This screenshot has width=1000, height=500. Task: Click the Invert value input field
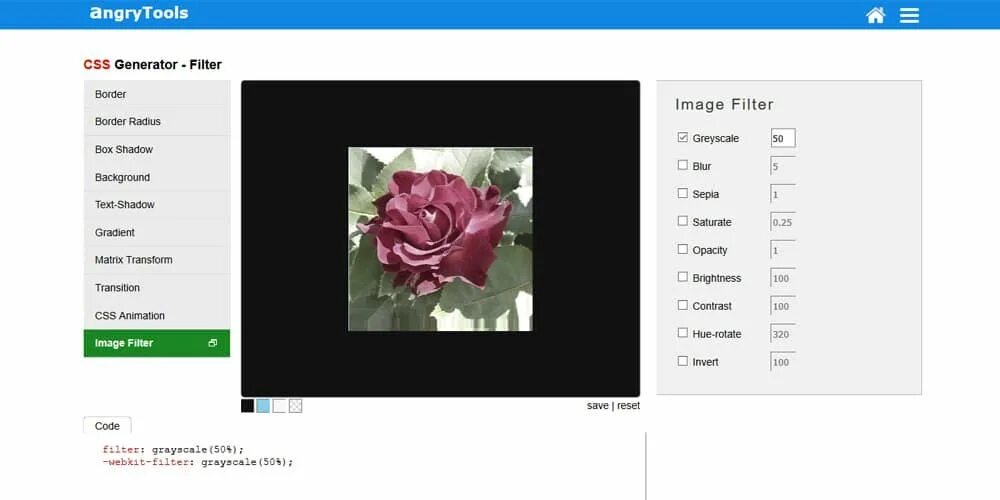click(783, 362)
